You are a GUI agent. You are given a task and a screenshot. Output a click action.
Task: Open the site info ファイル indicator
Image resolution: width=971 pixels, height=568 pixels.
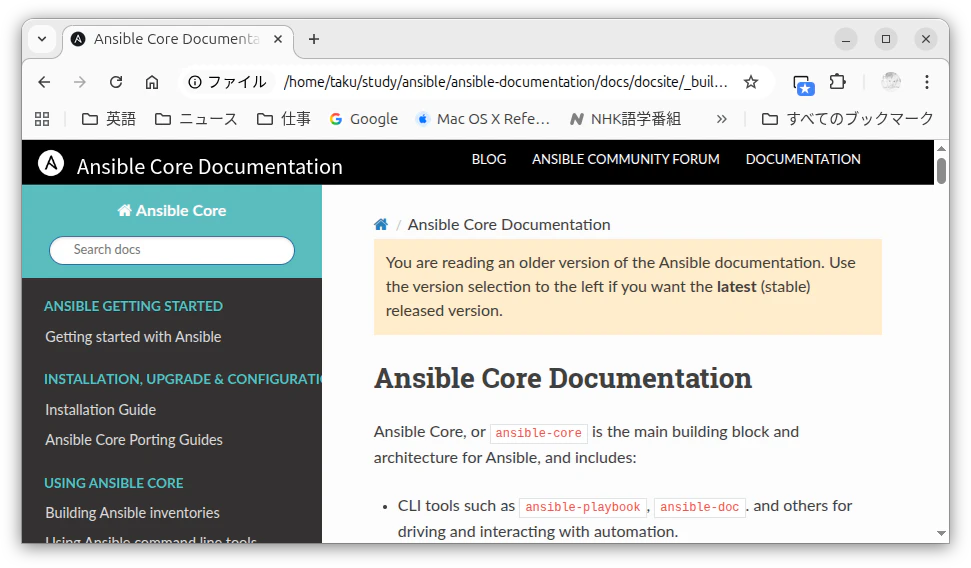tap(227, 82)
